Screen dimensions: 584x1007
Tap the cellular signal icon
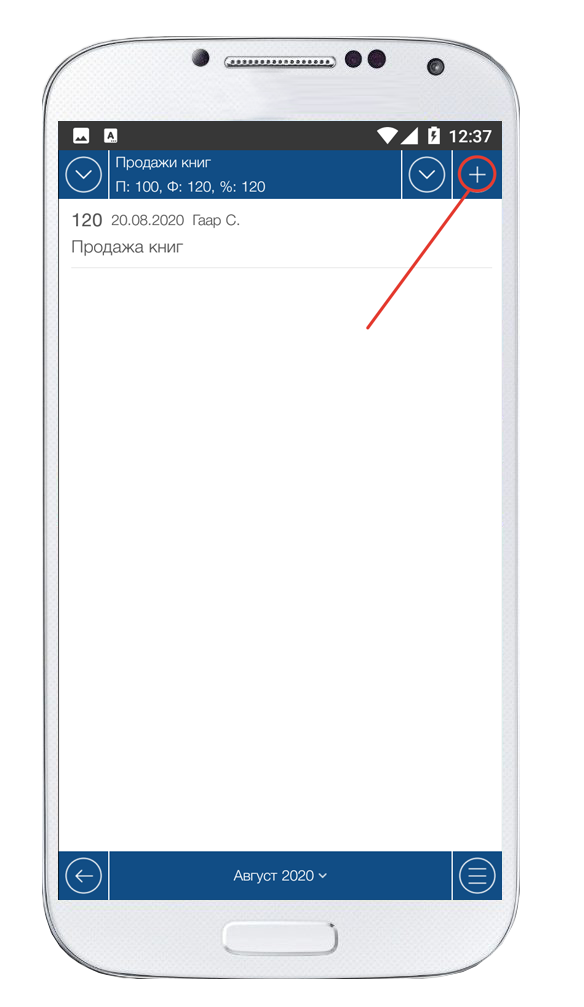pos(410,136)
